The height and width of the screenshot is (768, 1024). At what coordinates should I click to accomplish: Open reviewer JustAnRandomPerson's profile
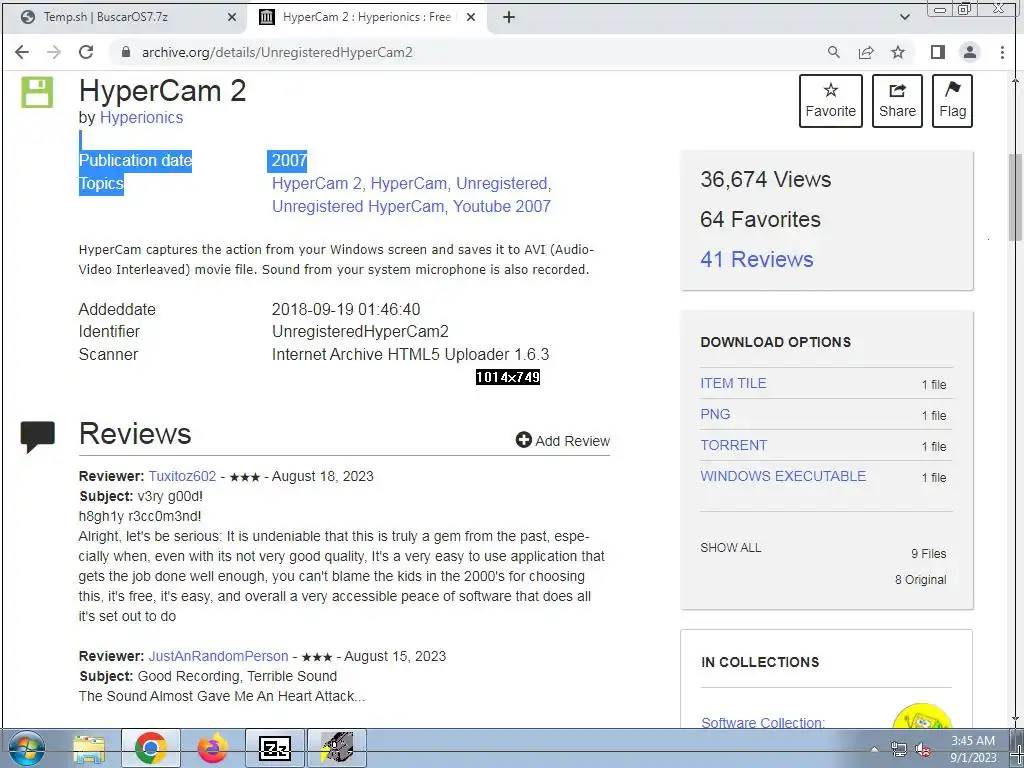click(218, 656)
